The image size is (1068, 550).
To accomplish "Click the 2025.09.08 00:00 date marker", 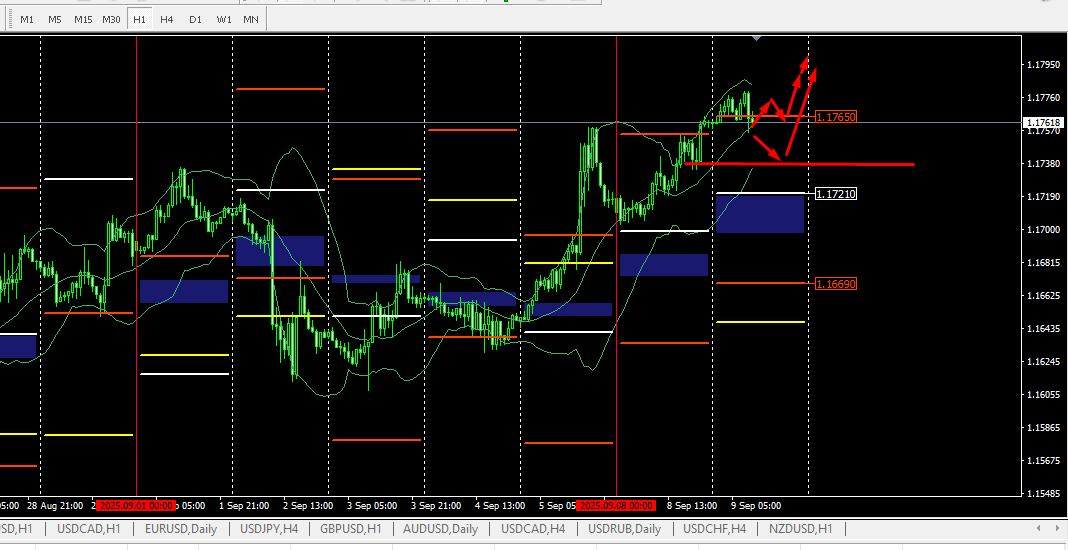I will 615,506.
